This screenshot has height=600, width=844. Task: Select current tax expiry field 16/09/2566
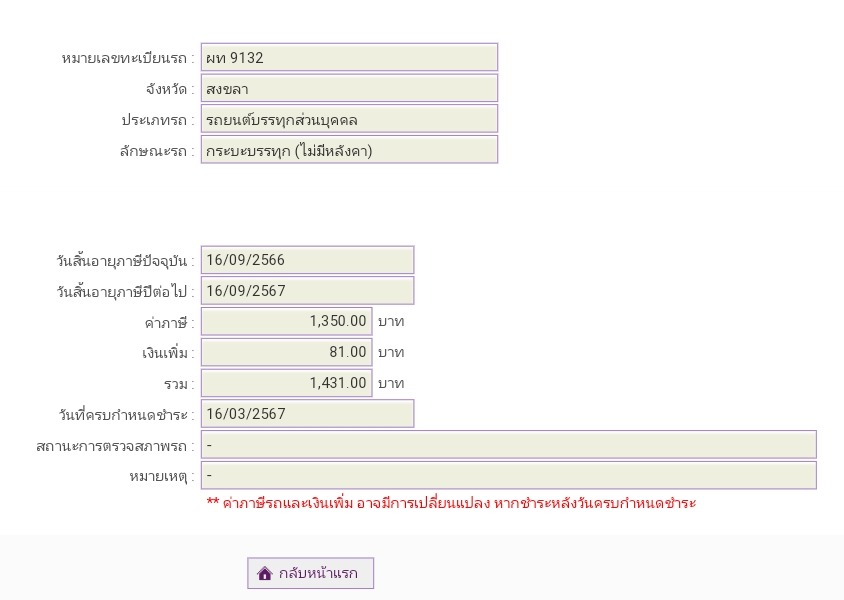[307, 260]
